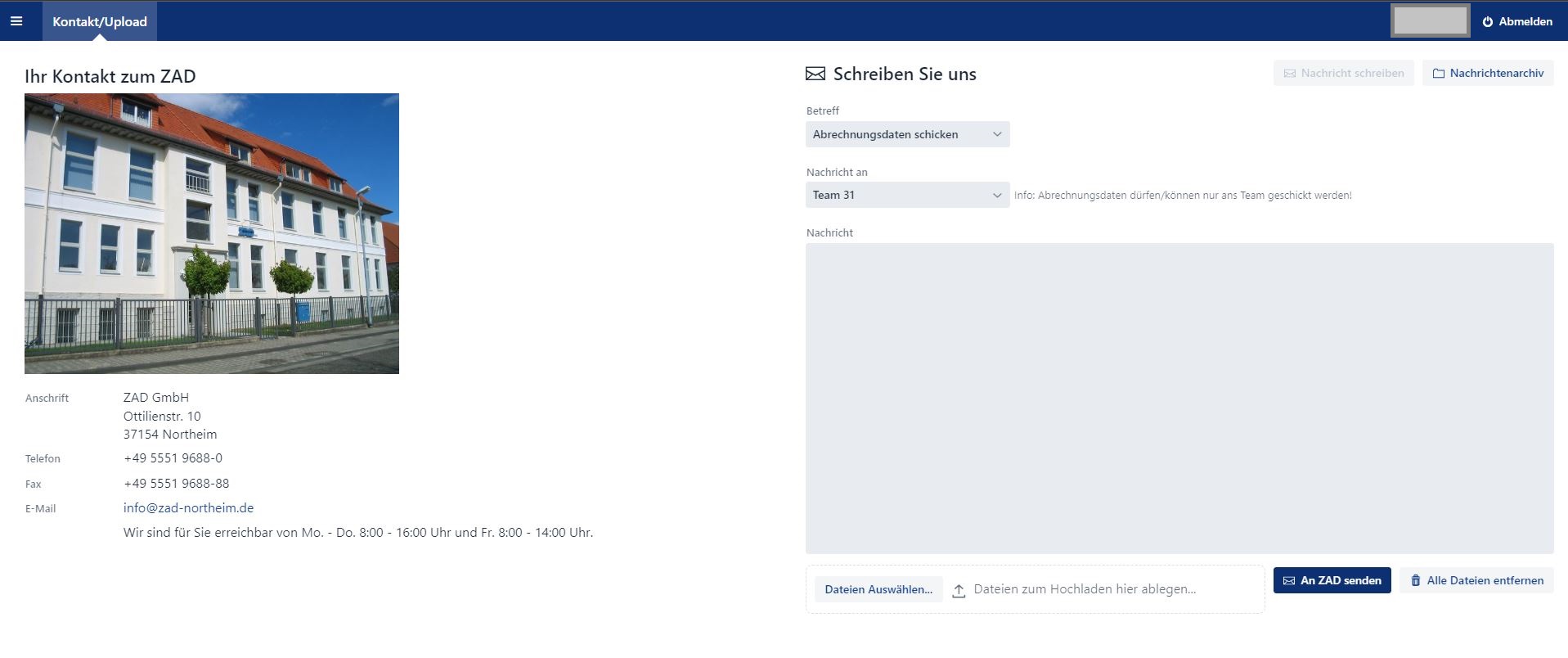Image resolution: width=1568 pixels, height=658 pixels.
Task: Open the hamburger navigation menu
Action: 16,21
